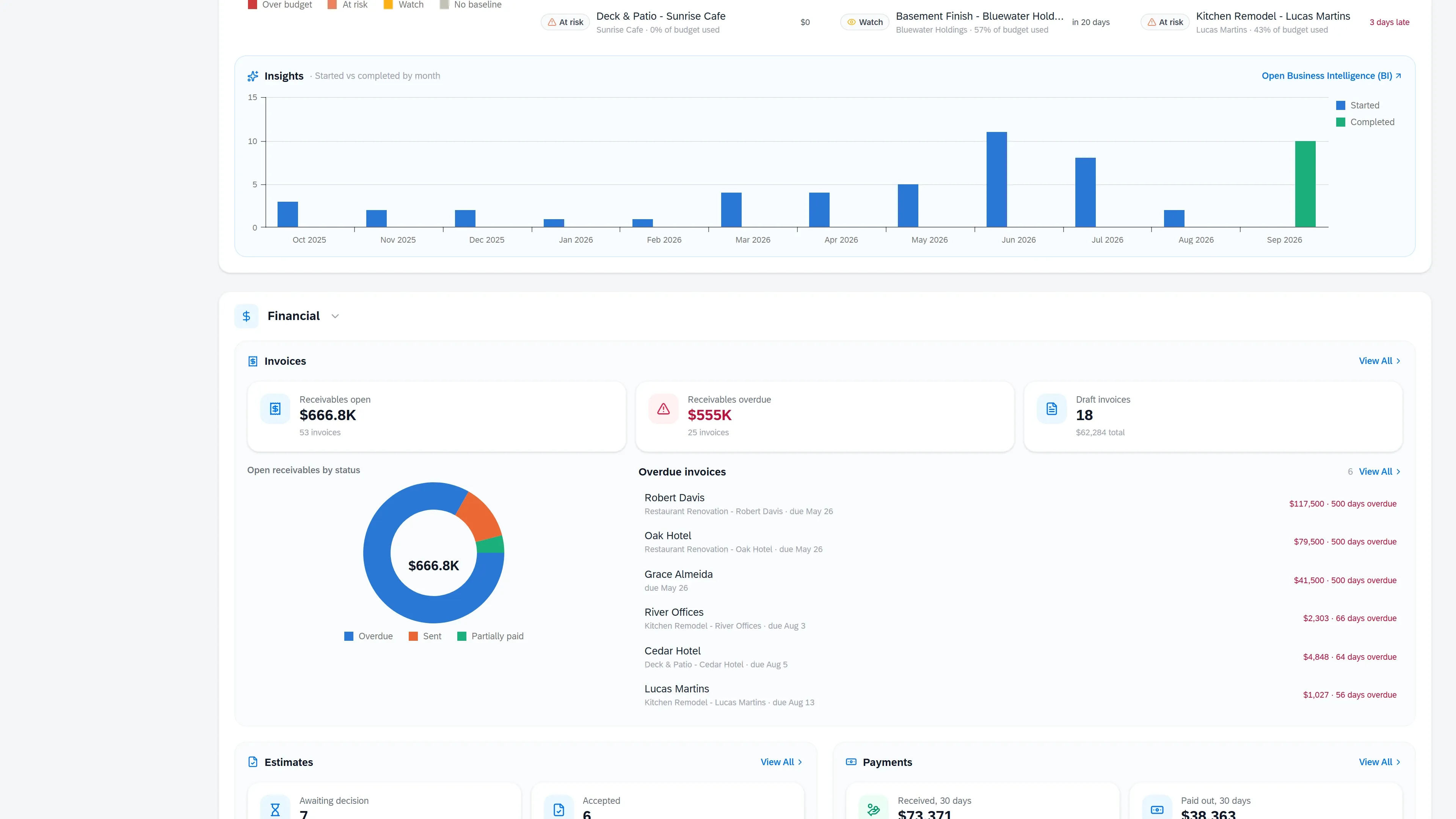Viewport: 1456px width, 819px height.
Task: Click the Watch badge for Basement Finish
Action: (865, 22)
